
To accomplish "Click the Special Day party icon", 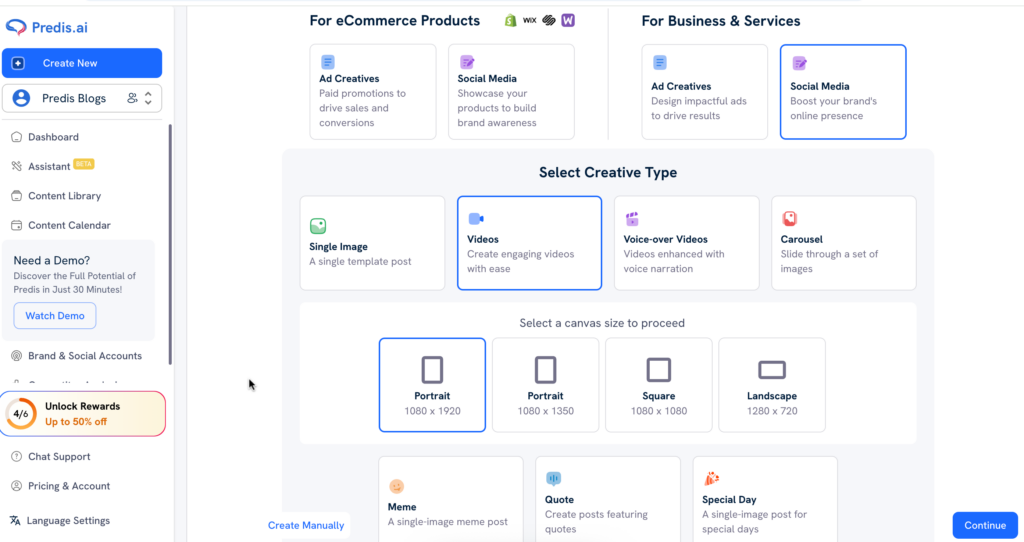I will click(x=711, y=479).
